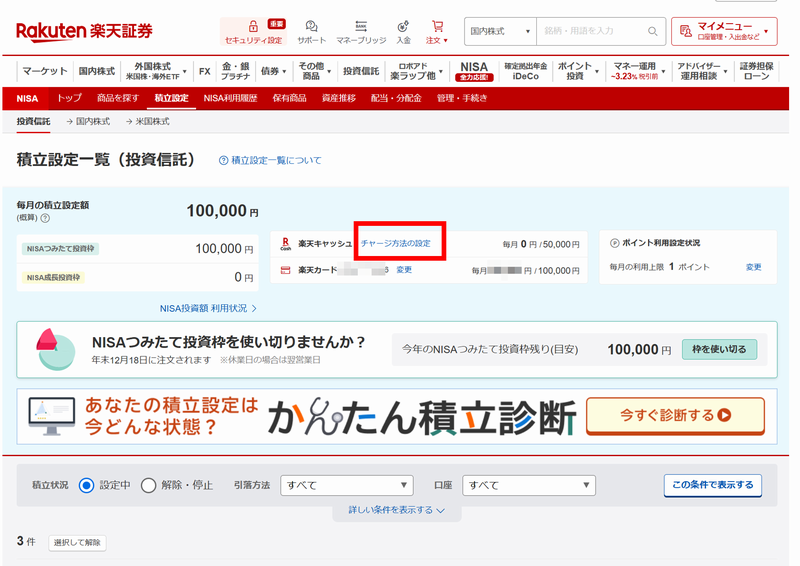Click the monitor icon in the diagnosis banner
800x566 pixels.
(52, 416)
